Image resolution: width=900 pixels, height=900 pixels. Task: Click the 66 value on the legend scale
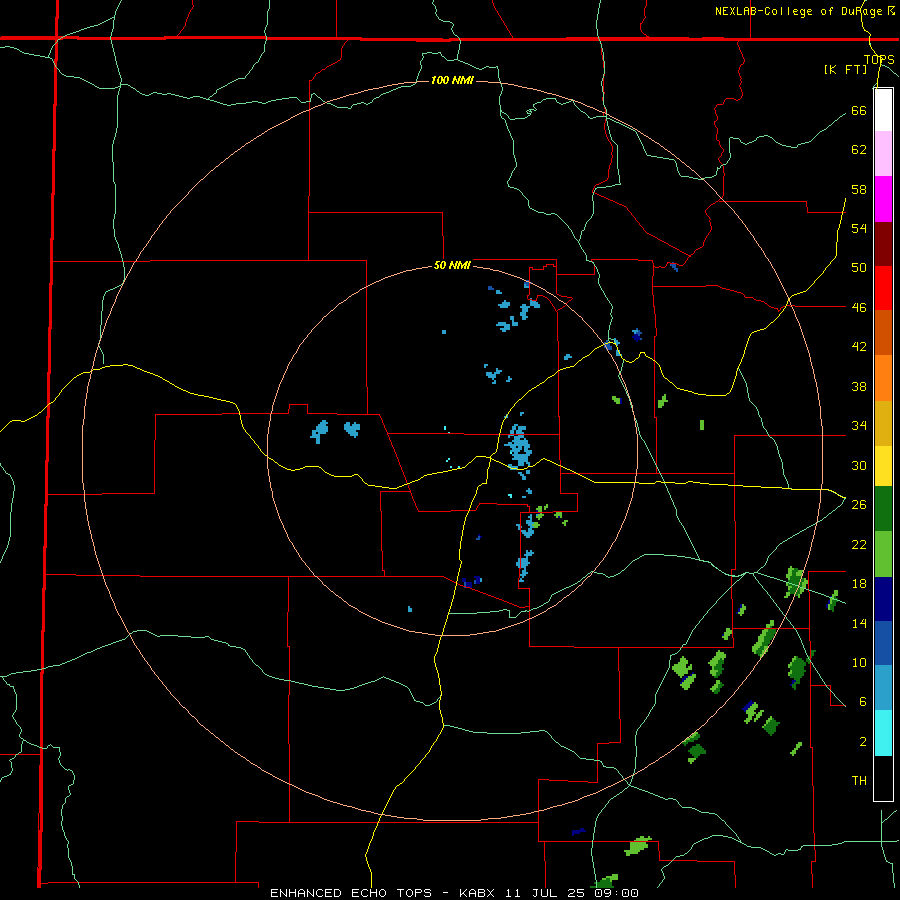(859, 110)
